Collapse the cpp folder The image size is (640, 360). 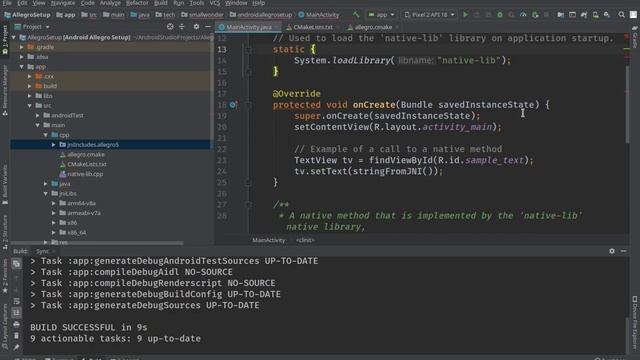click(x=46, y=135)
